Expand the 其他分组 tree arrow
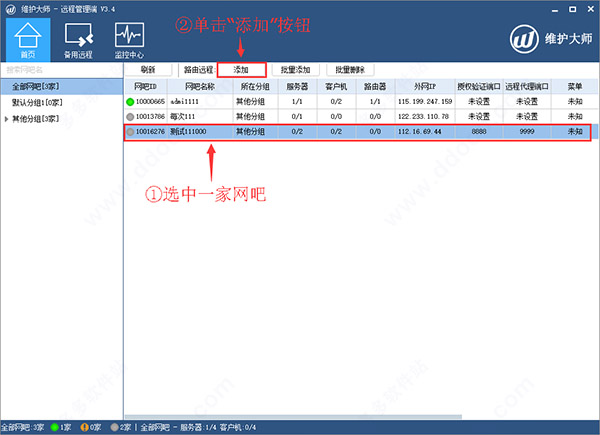The height and width of the screenshot is (435, 600). 6,119
